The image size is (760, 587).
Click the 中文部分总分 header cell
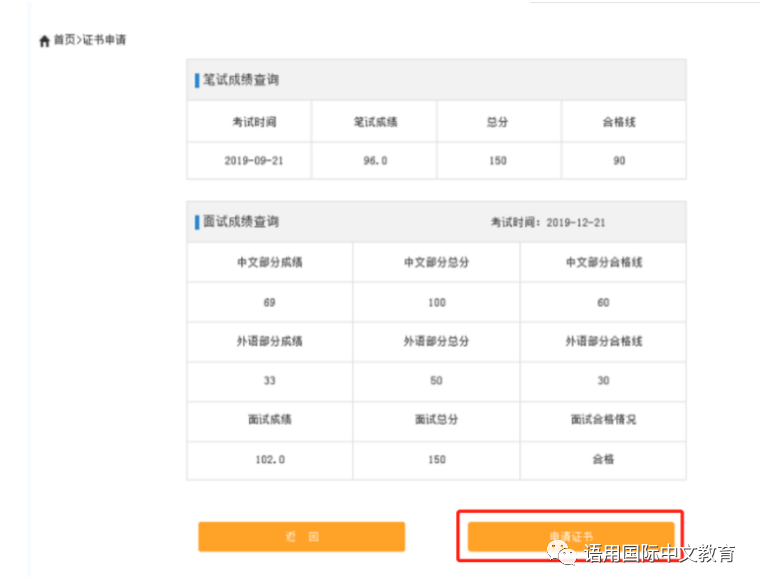coord(436,262)
